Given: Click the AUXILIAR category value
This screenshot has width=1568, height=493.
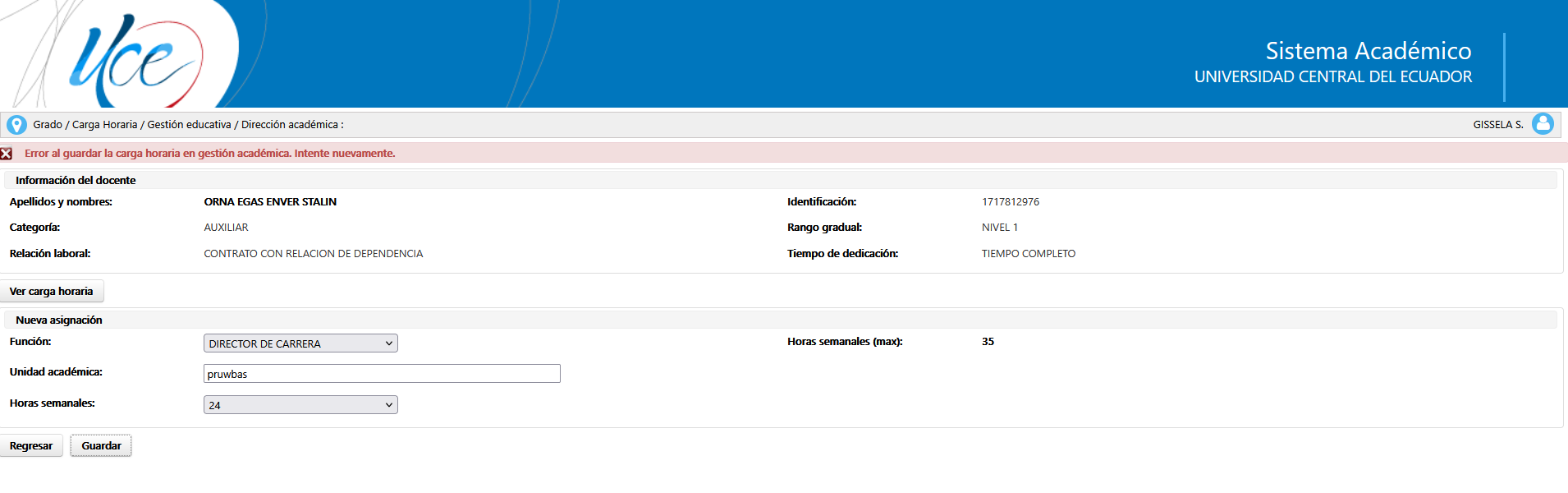Looking at the screenshot, I should click(x=226, y=228).
